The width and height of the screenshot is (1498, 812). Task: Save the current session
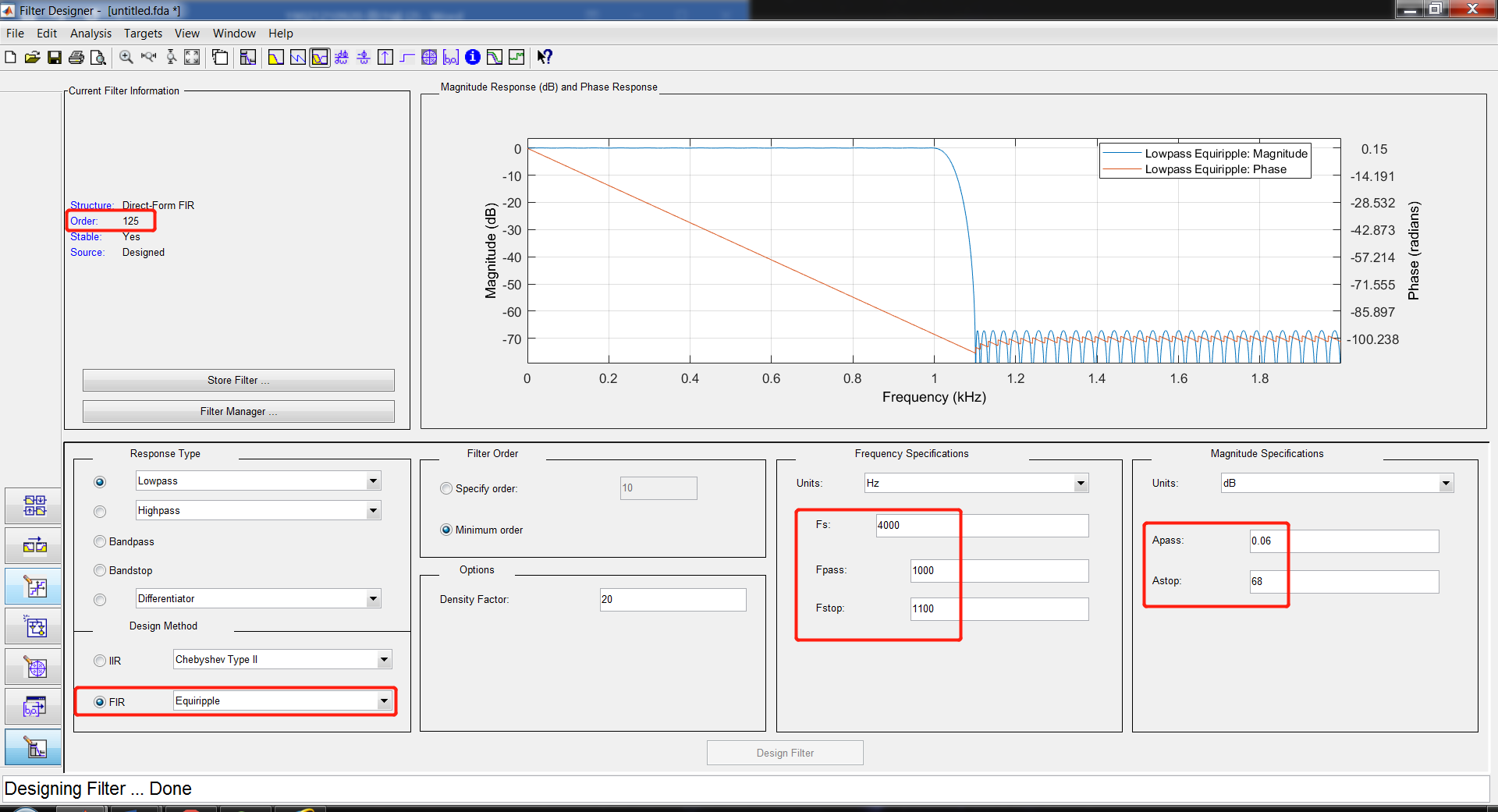pos(54,57)
